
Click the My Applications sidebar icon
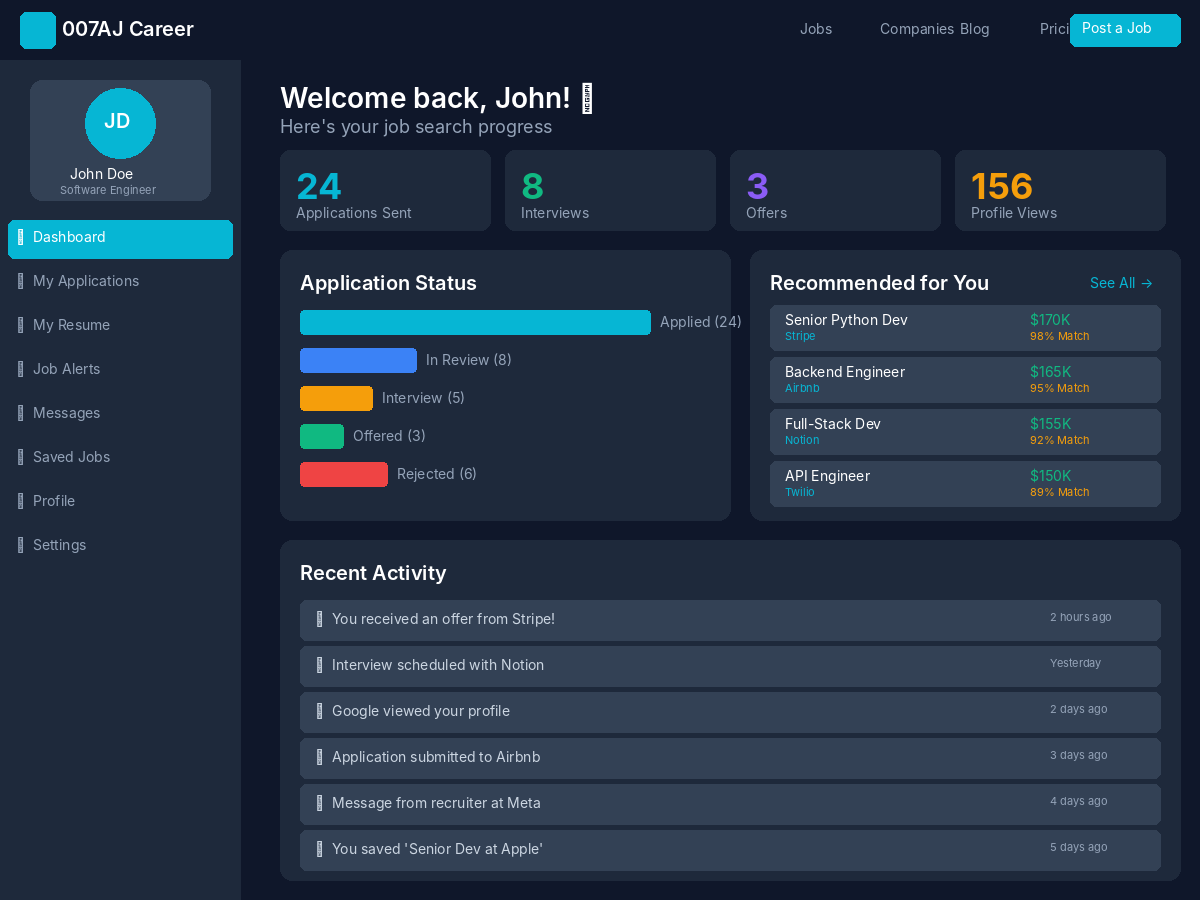click(20, 282)
